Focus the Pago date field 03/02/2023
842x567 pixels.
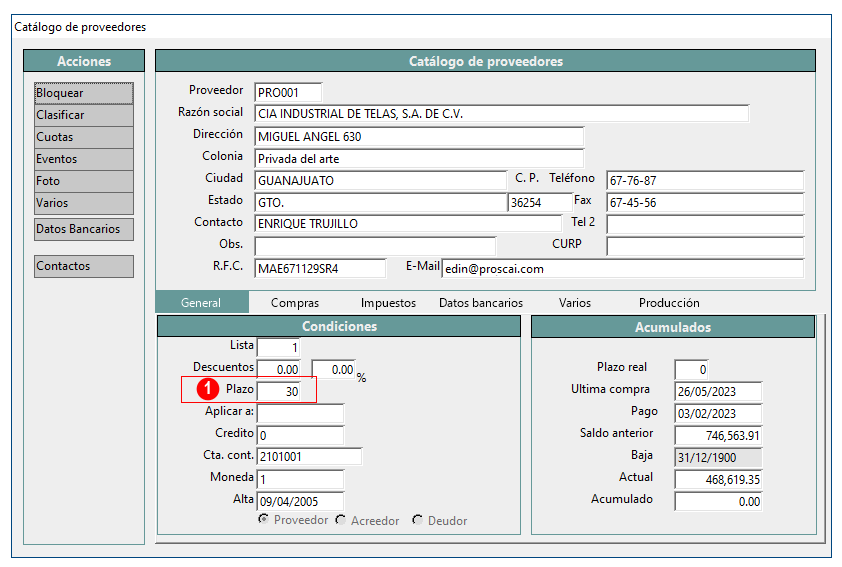[x=718, y=413]
